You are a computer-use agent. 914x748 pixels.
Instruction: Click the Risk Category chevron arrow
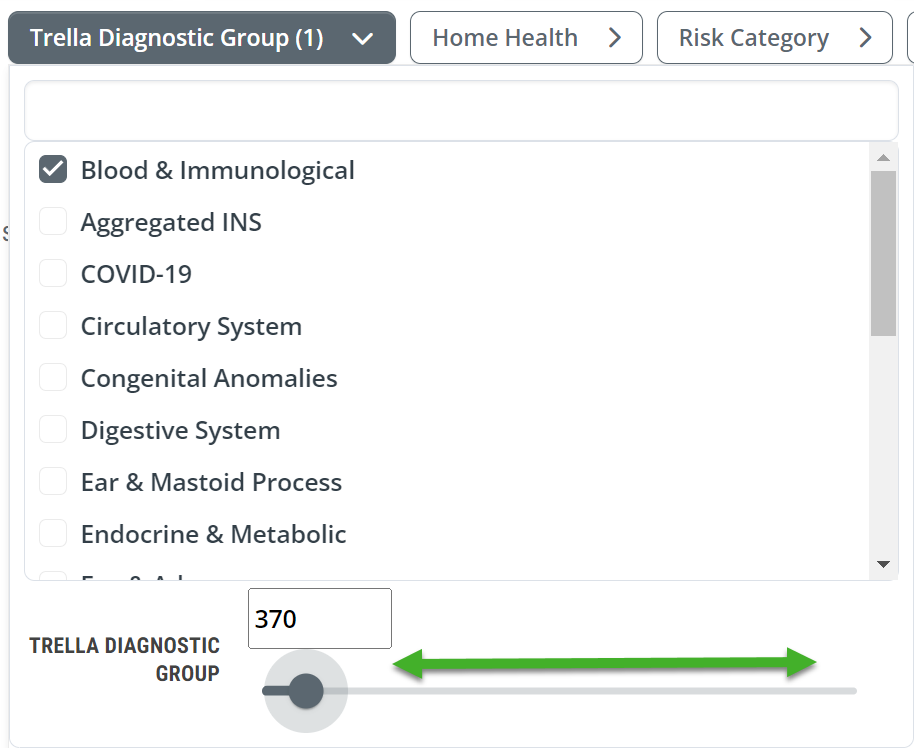[x=866, y=38]
